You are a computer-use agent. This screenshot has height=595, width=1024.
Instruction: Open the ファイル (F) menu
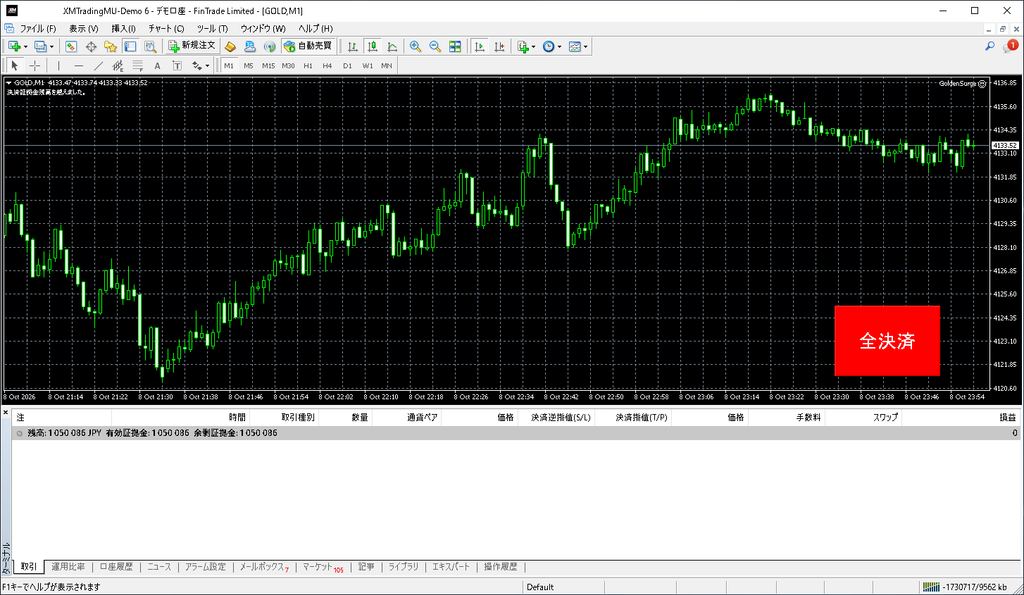[x=38, y=28]
